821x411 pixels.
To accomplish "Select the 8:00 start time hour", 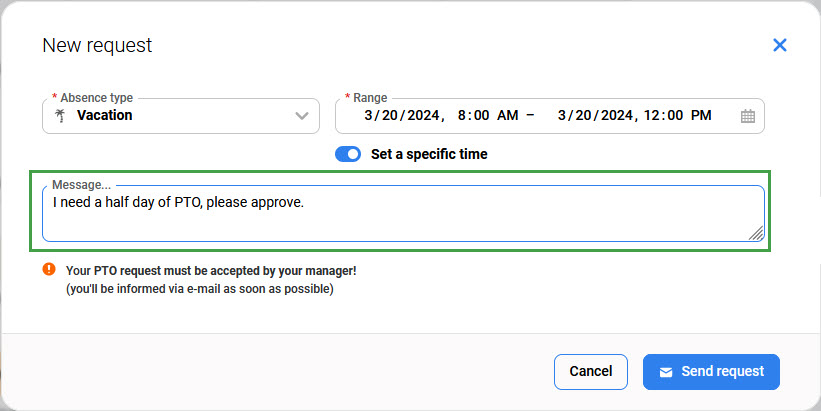I will 473,116.
